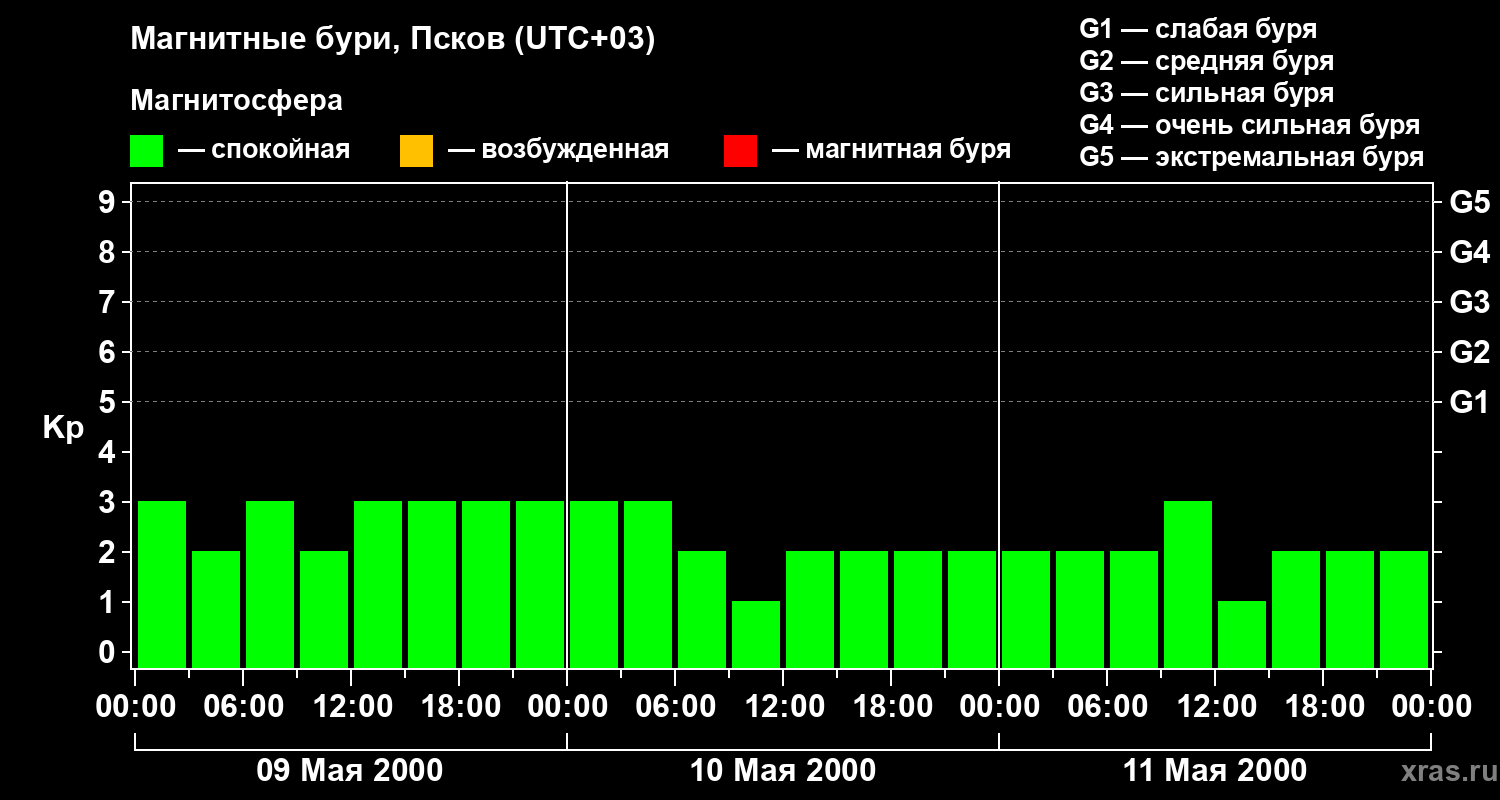Select the G2 label on the right axis
The height and width of the screenshot is (800, 1500).
coord(1469,352)
